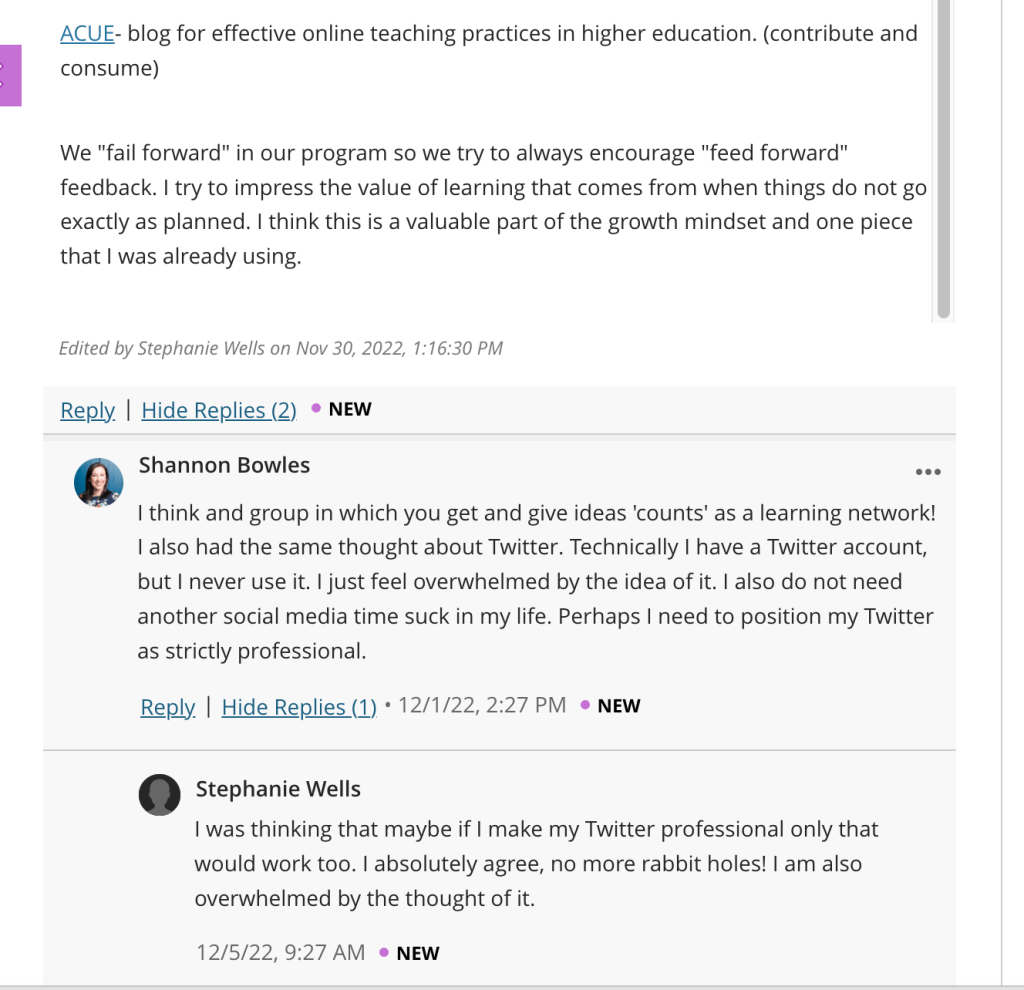Select the Shannon Bowles author name
This screenshot has width=1024, height=990.
click(x=224, y=465)
